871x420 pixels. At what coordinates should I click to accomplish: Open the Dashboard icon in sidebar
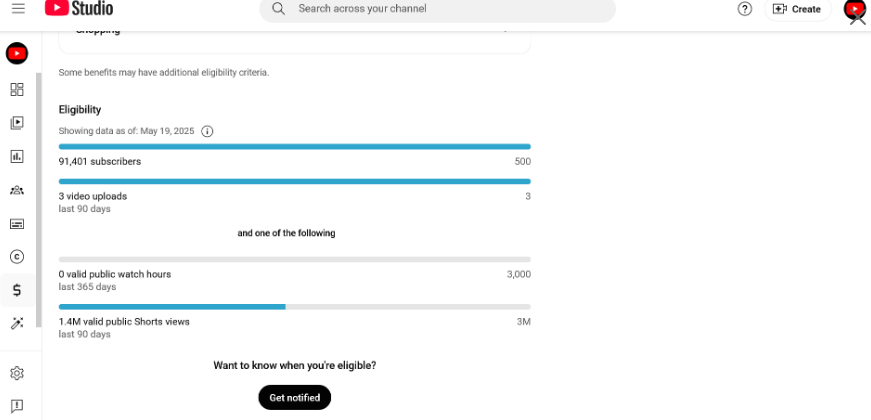[x=17, y=89]
